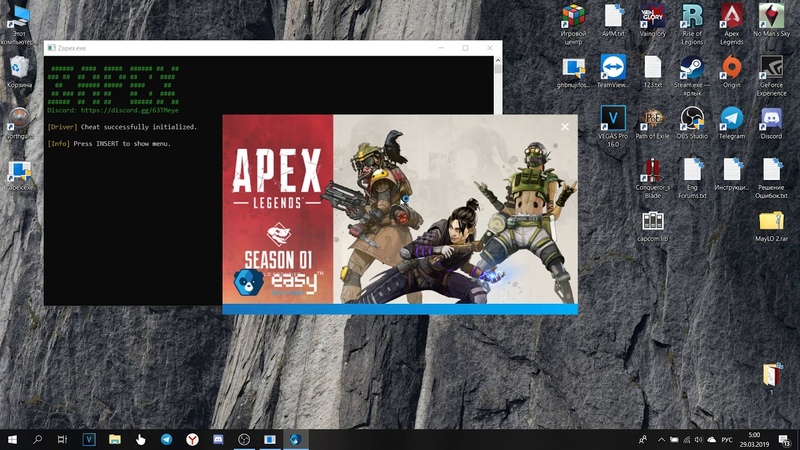The width and height of the screenshot is (800, 450).
Task: Open Решение Ошибок.txt file
Action: pyautogui.click(x=771, y=177)
